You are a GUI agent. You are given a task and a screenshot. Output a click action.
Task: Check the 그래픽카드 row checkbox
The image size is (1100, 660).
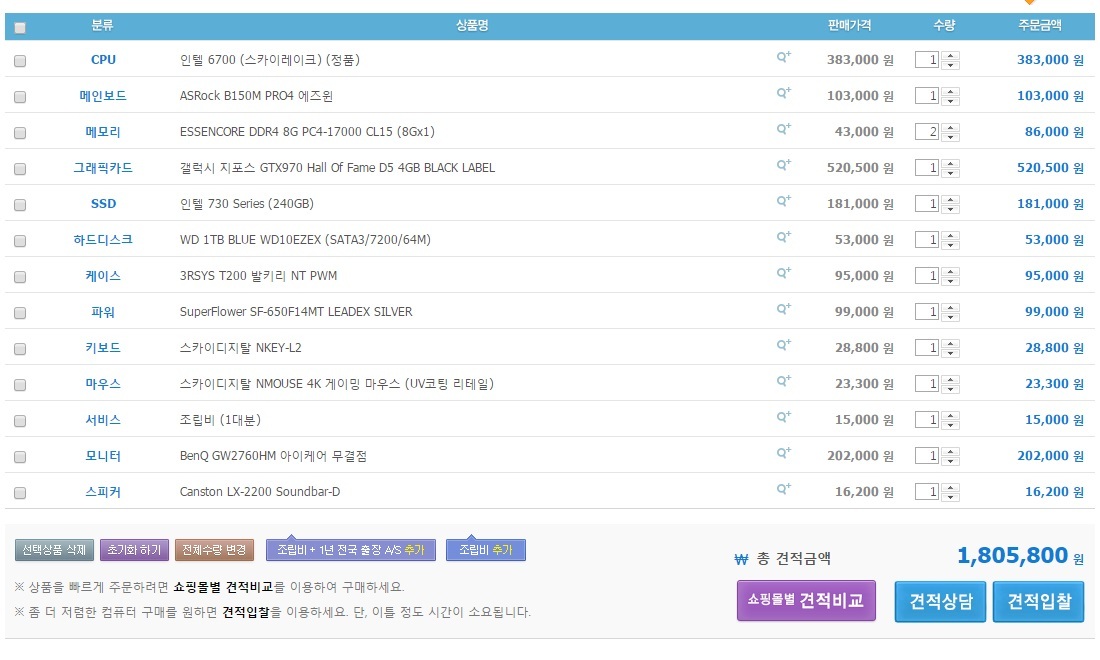click(x=20, y=169)
